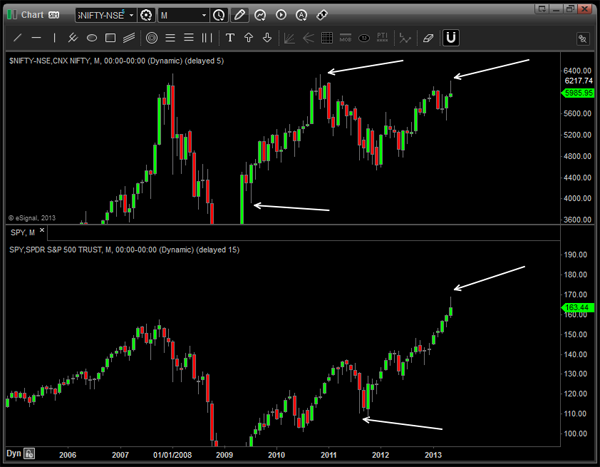Select the left-pointing fan arrow tool

click(308, 38)
